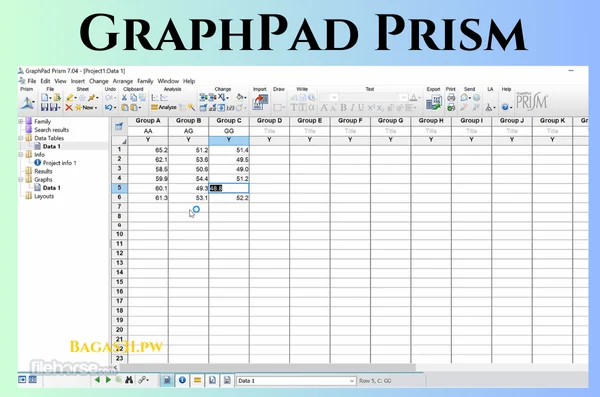The height and width of the screenshot is (397, 600).
Task: Click the graph section icon in bottom bar
Action: pyautogui.click(x=212, y=380)
